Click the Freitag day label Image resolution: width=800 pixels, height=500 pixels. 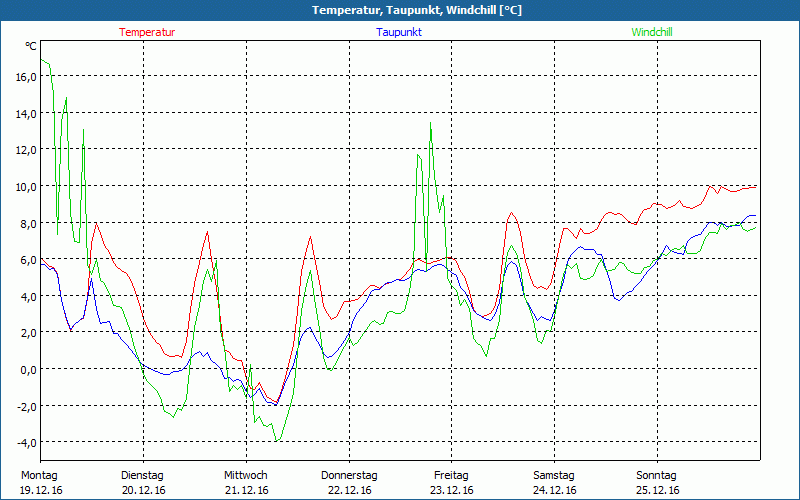click(x=452, y=476)
